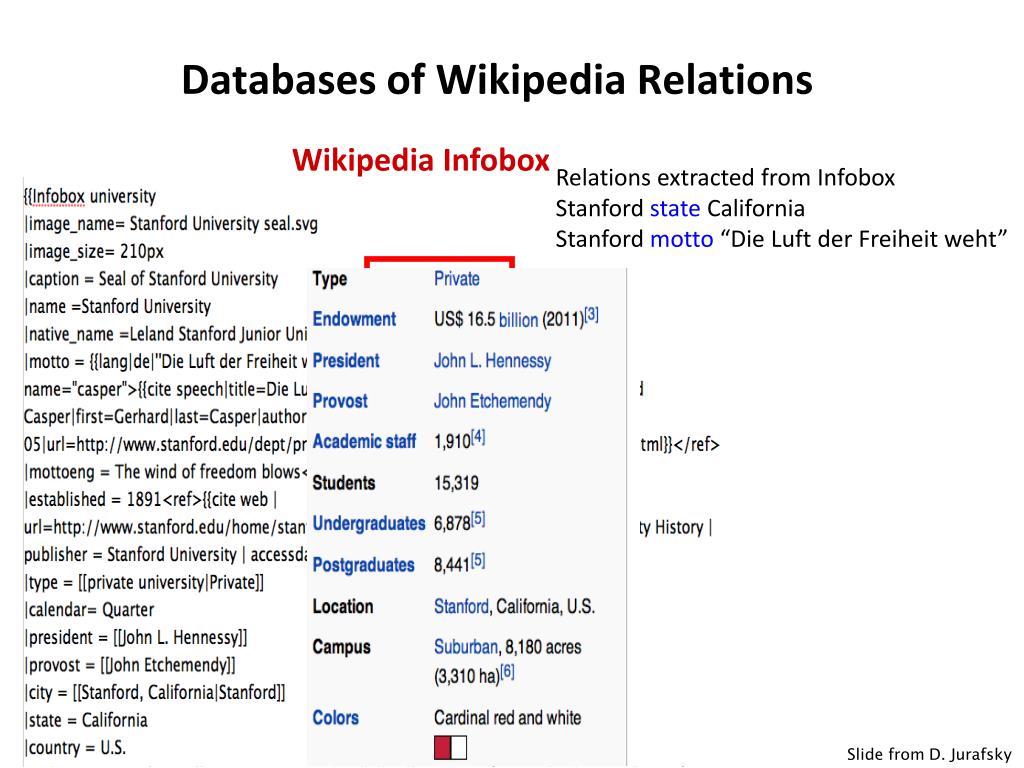Click the President label link in the infobox
The height and width of the screenshot is (768, 1024).
pos(346,360)
